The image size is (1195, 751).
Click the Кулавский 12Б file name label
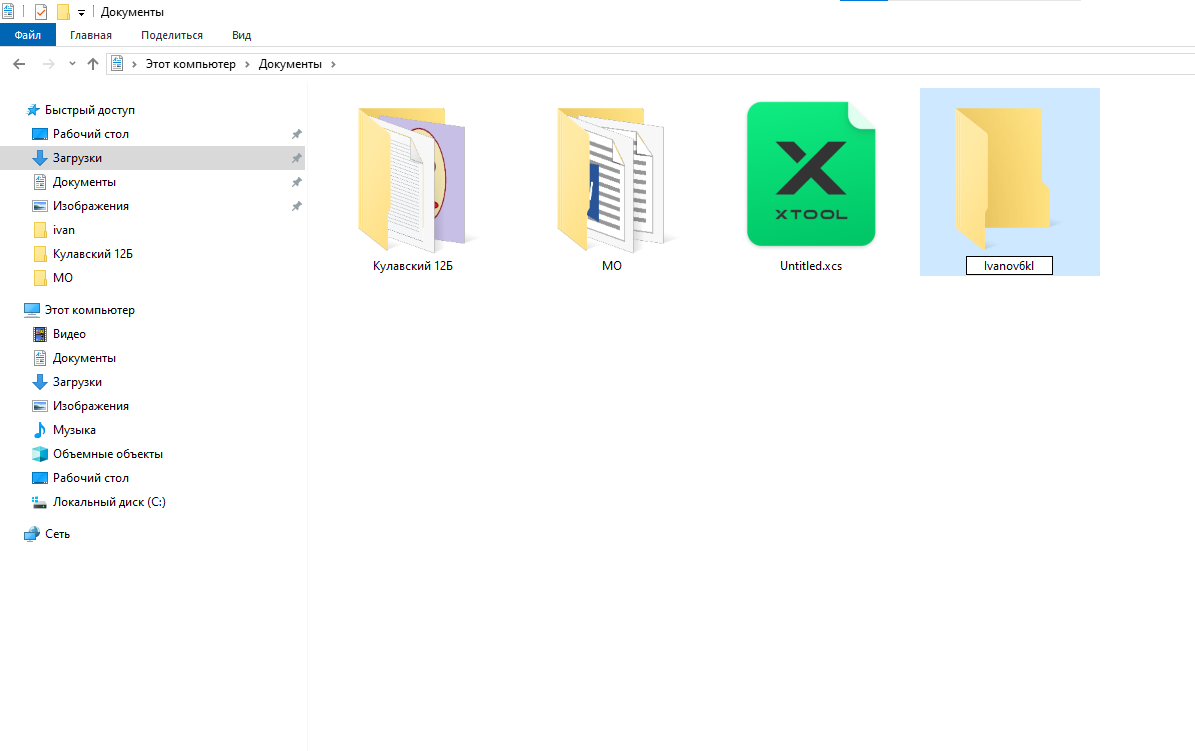pos(412,266)
